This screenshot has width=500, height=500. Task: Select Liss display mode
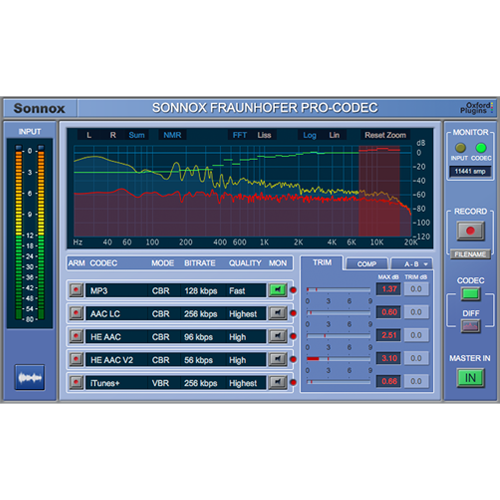(264, 135)
